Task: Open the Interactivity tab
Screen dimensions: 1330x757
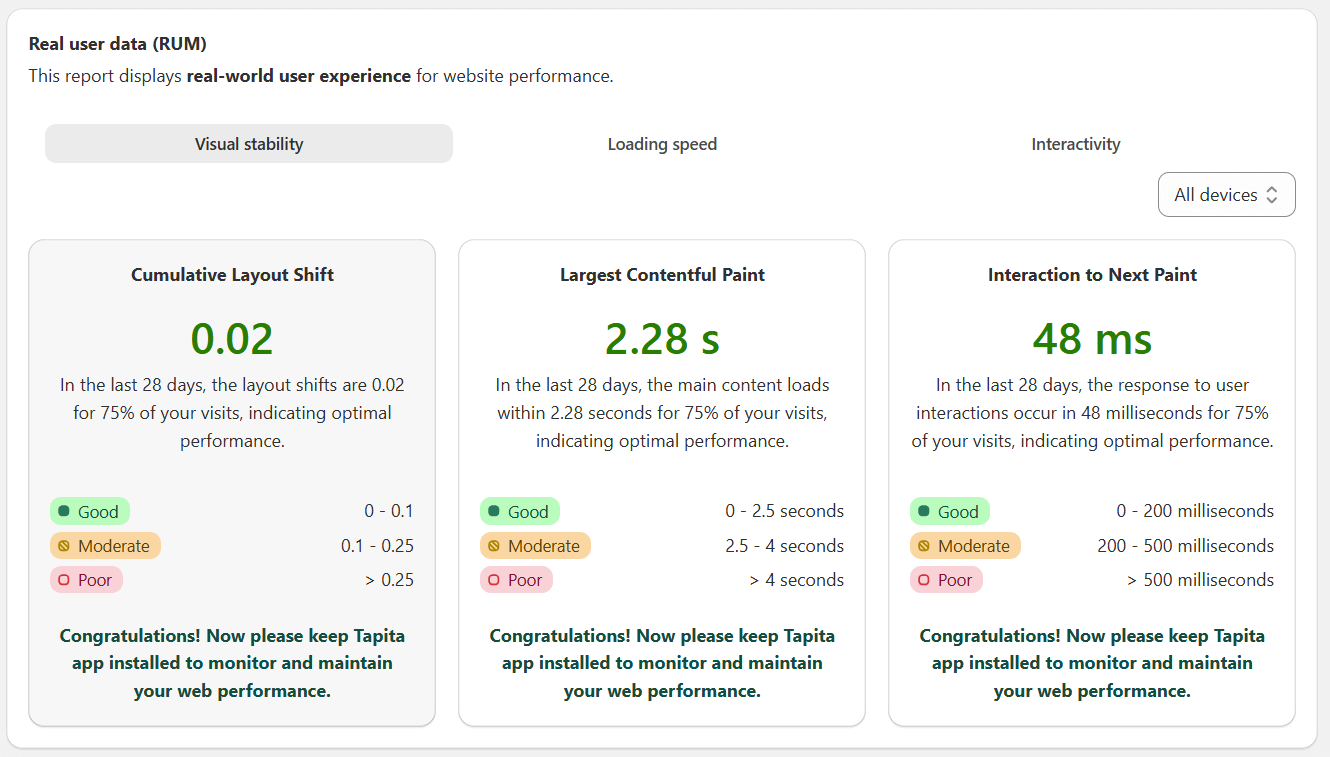Action: coord(1076,143)
